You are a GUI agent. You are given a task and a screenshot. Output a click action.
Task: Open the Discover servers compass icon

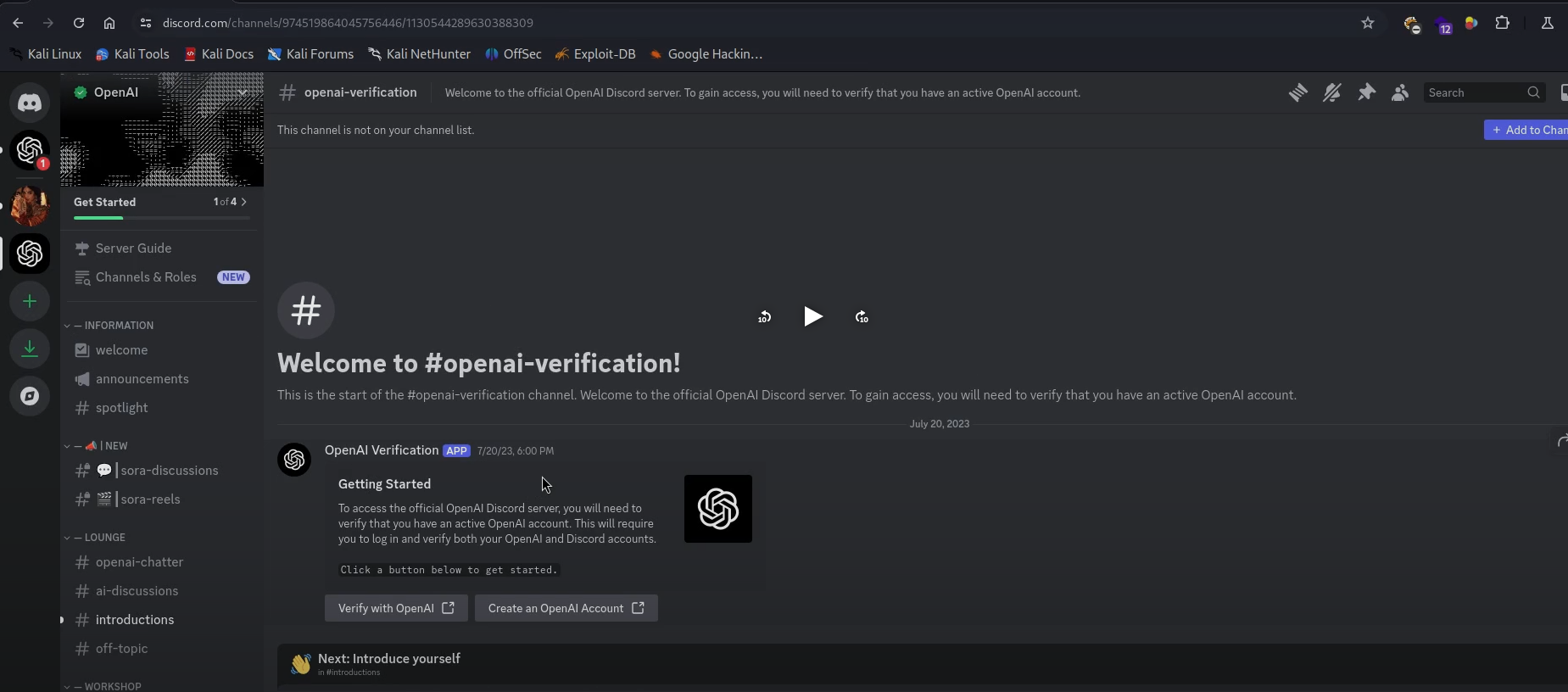click(x=30, y=396)
